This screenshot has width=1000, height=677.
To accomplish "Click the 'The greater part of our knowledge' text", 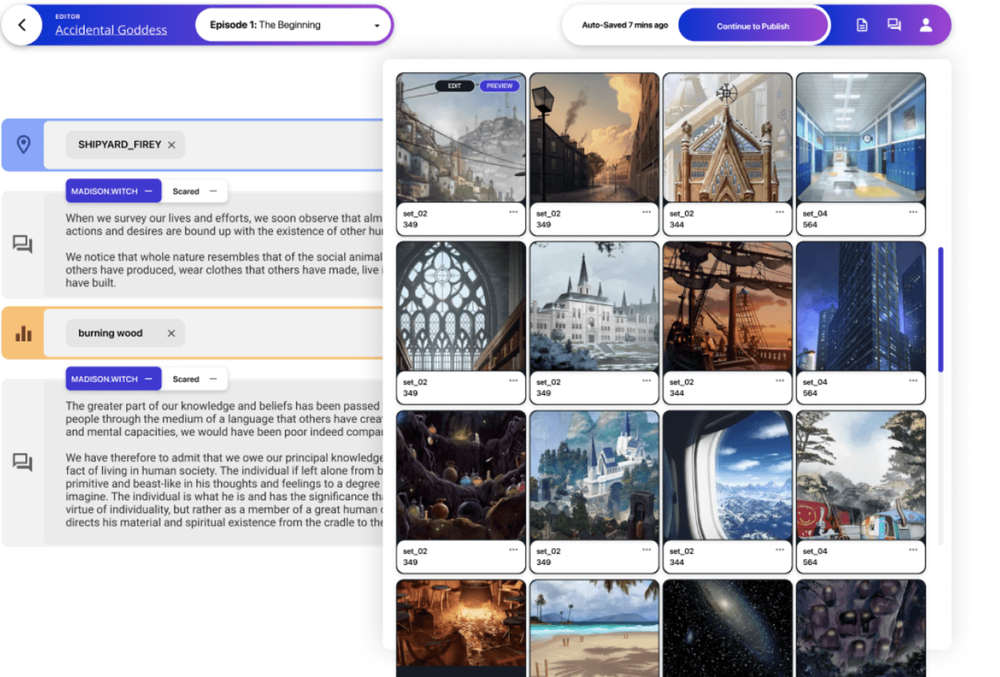I will tap(224, 419).
